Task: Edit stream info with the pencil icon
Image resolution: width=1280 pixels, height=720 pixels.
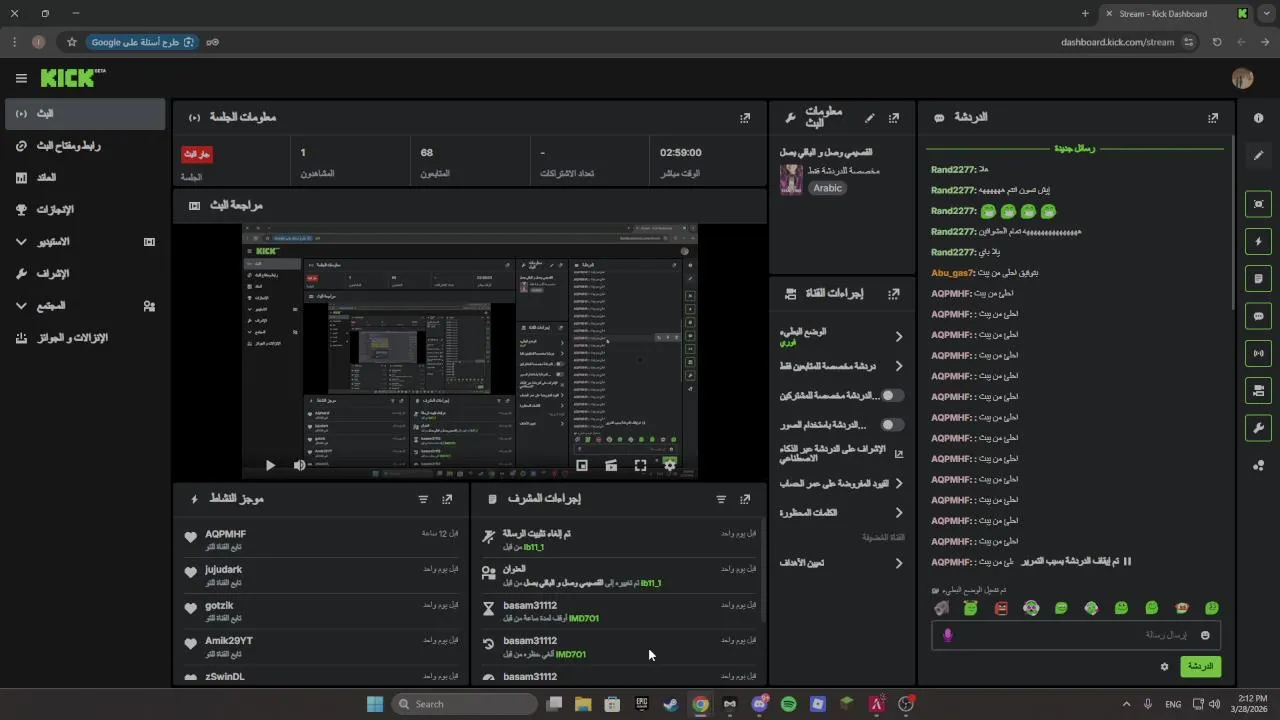Action: coord(870,118)
